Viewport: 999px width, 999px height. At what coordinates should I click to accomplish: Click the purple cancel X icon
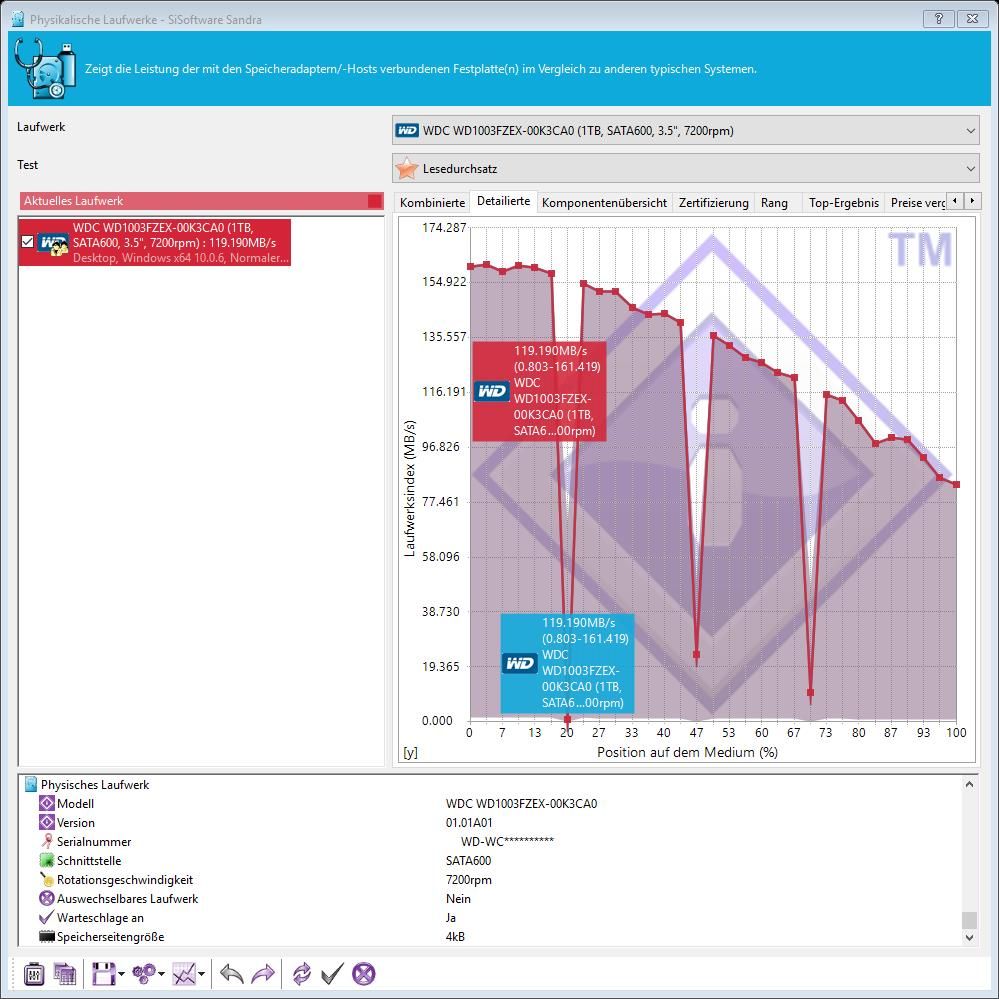[x=364, y=974]
